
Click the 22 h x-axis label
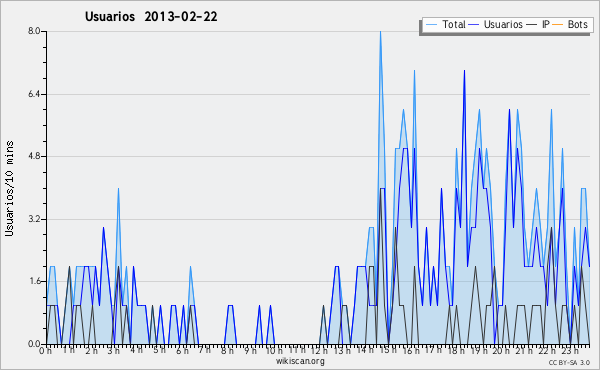[546, 350]
